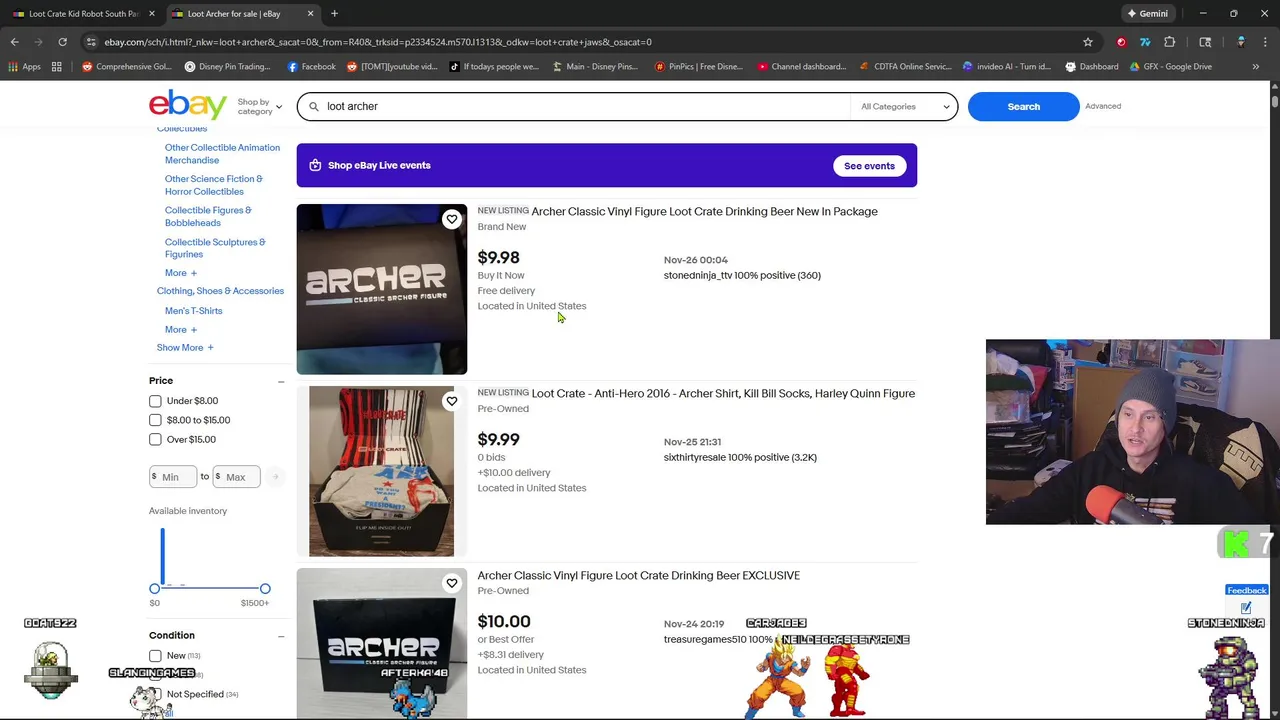This screenshot has width=1280, height=720.
Task: Open Archer Classic Vinyl Figure New In Package listing title
Action: click(704, 212)
